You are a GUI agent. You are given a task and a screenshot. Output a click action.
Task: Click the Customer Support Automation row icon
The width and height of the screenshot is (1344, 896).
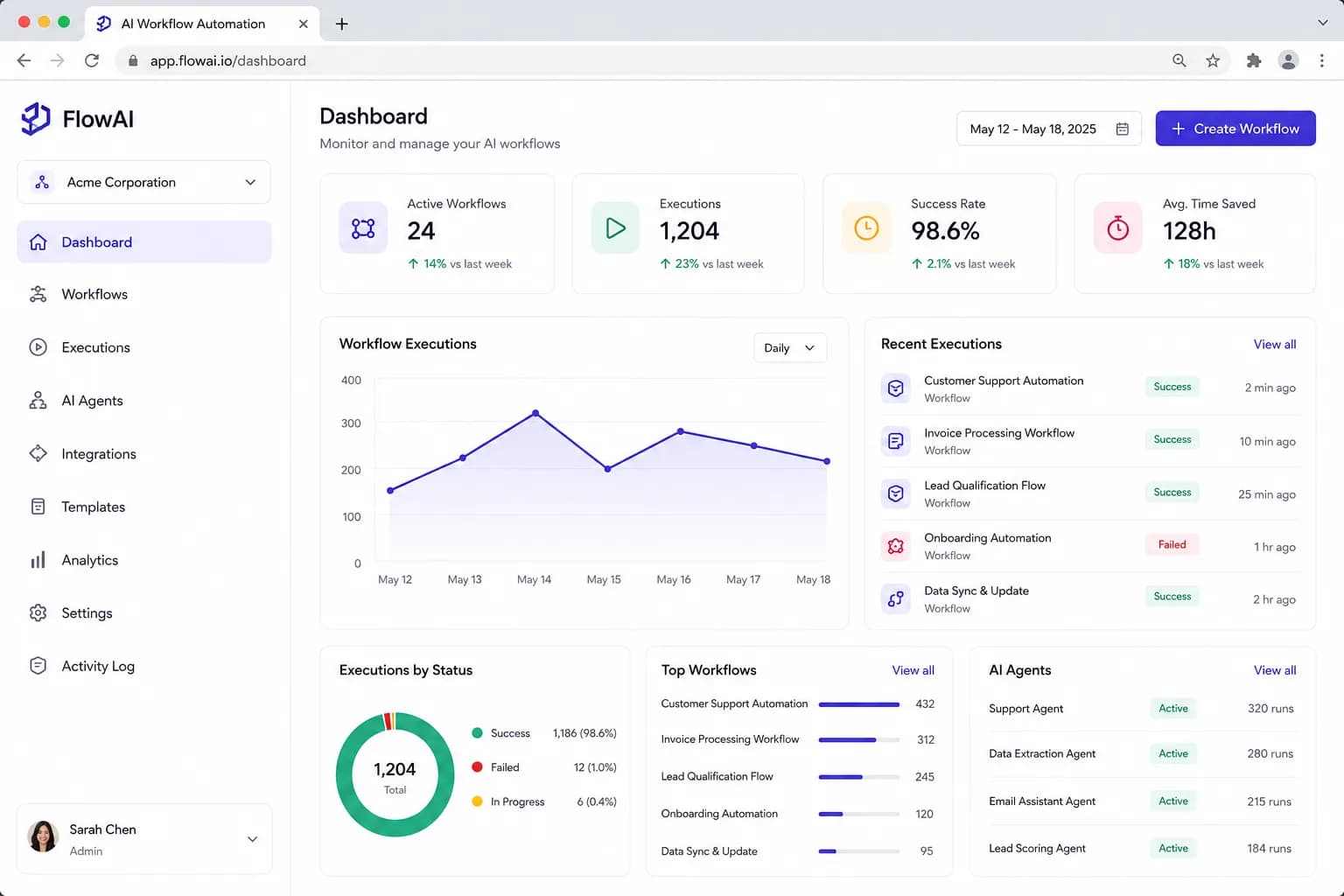click(896, 388)
